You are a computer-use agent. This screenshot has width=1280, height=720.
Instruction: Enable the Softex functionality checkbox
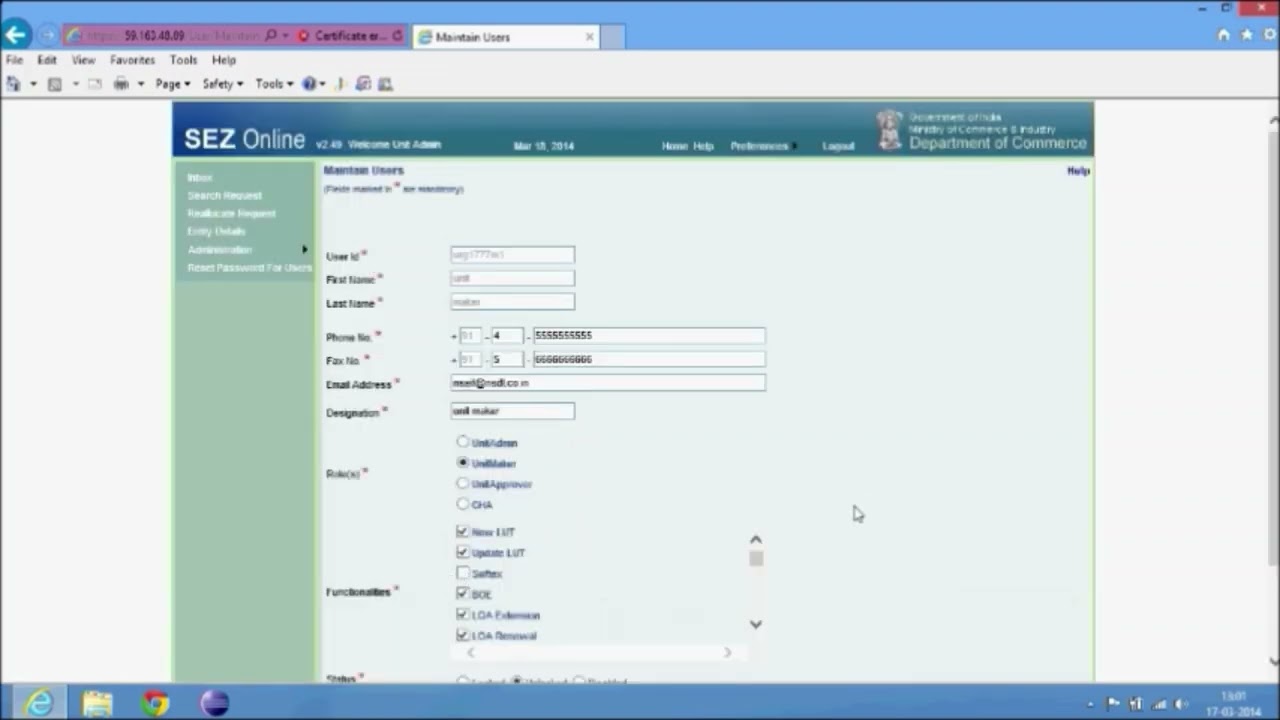click(462, 573)
